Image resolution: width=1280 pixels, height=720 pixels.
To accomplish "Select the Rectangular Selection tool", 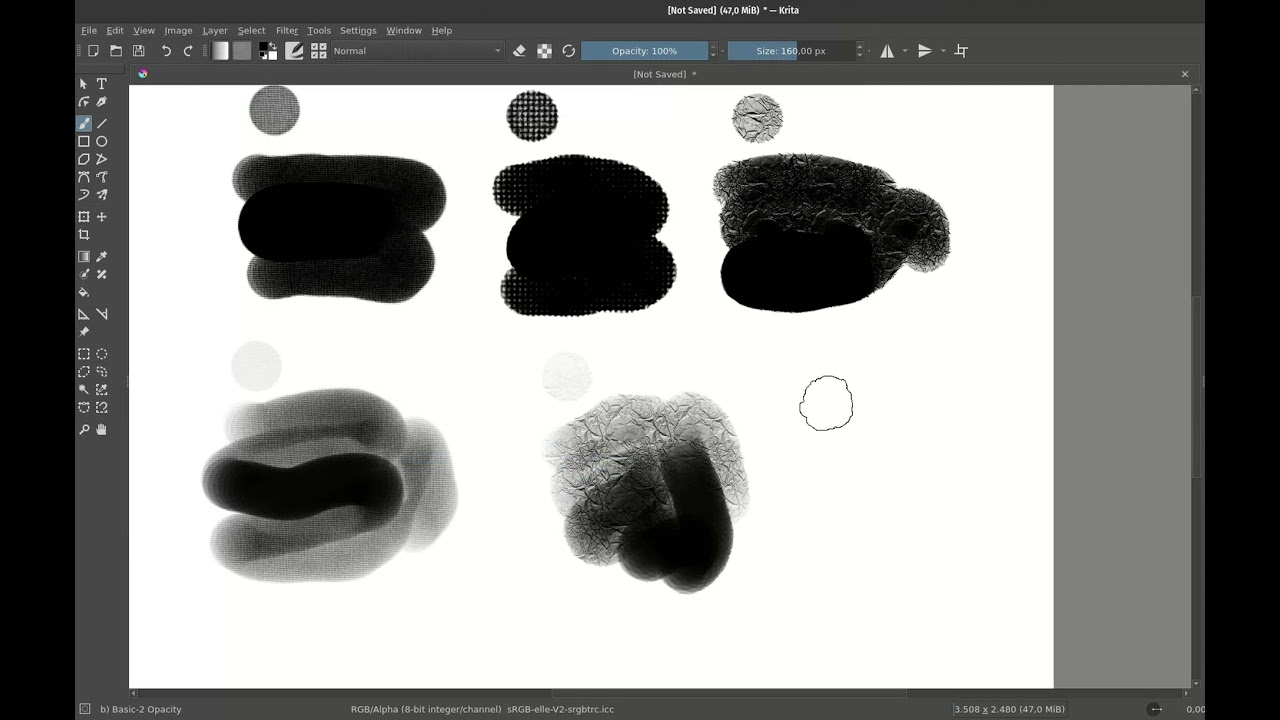I will pos(84,354).
